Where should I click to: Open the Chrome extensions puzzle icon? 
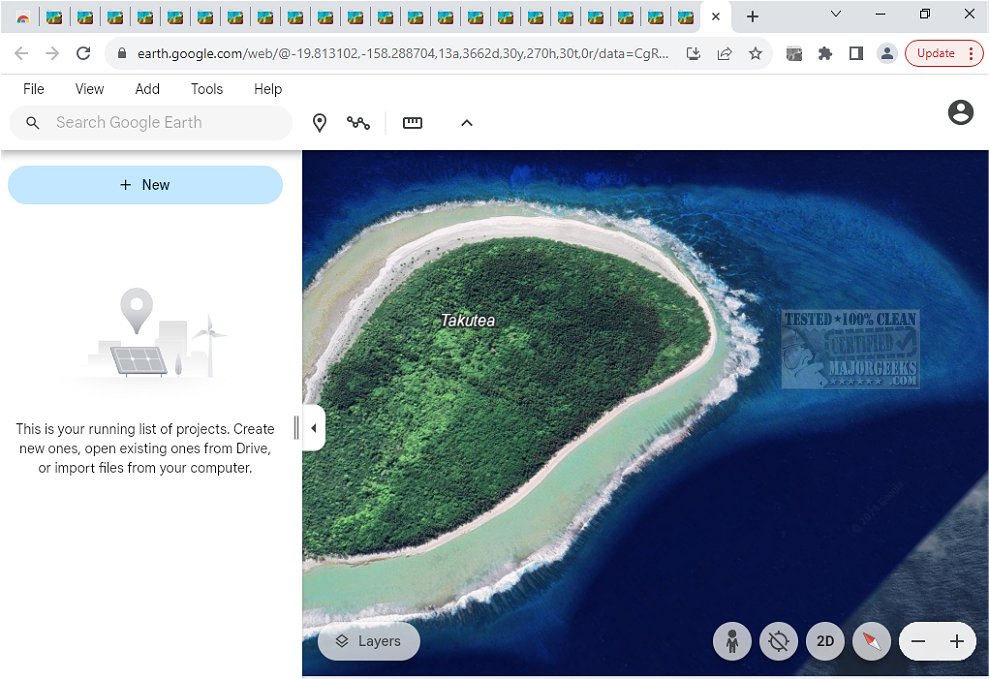825,54
